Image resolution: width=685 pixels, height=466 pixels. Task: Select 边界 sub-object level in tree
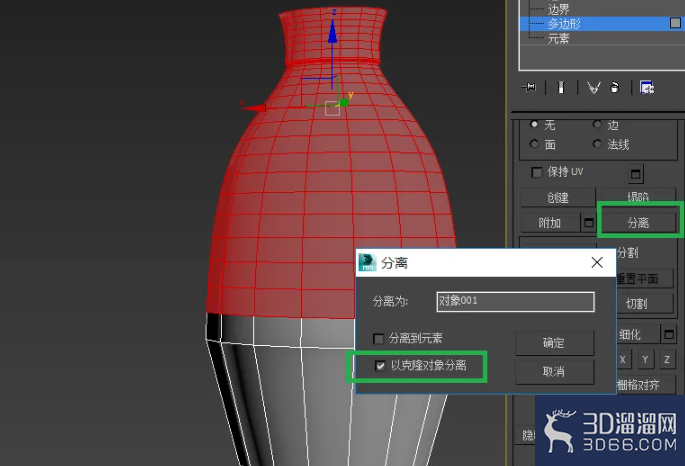(x=558, y=9)
